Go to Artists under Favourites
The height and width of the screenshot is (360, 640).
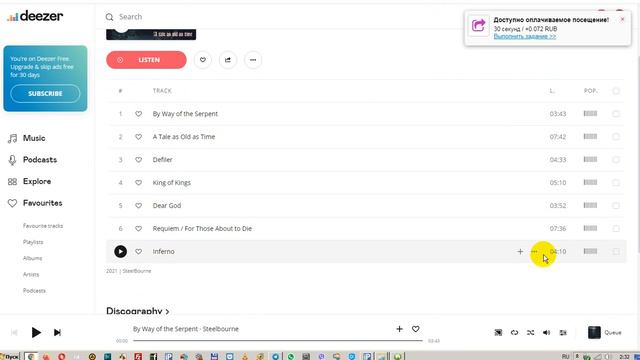31,274
